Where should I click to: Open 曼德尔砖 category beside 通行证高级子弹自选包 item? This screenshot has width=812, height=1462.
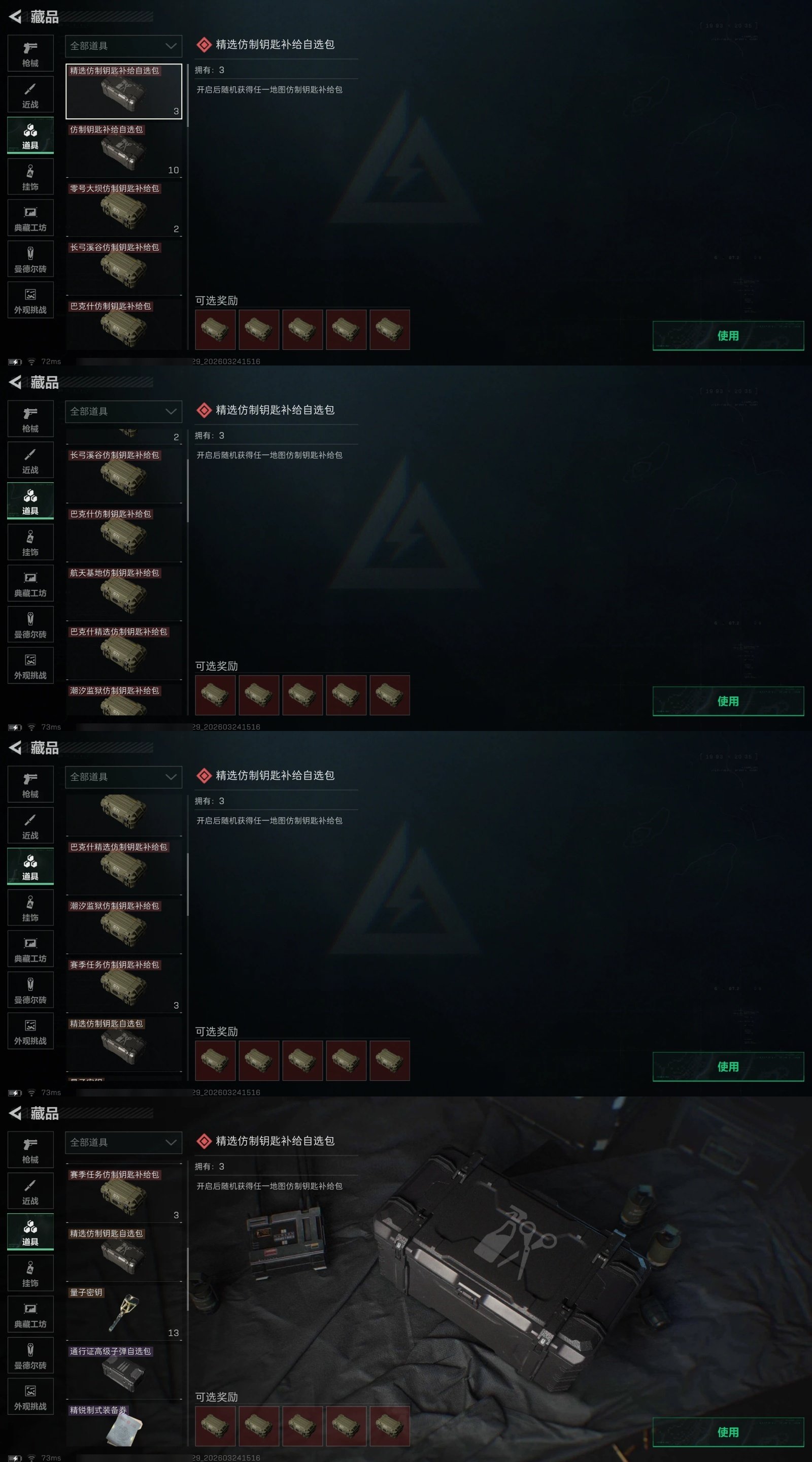pos(30,1355)
